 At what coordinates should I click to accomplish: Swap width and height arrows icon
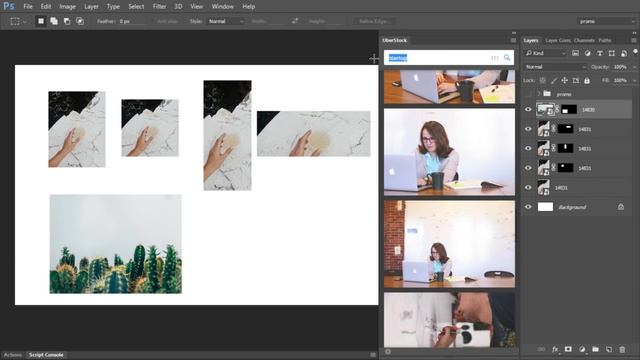(295, 21)
